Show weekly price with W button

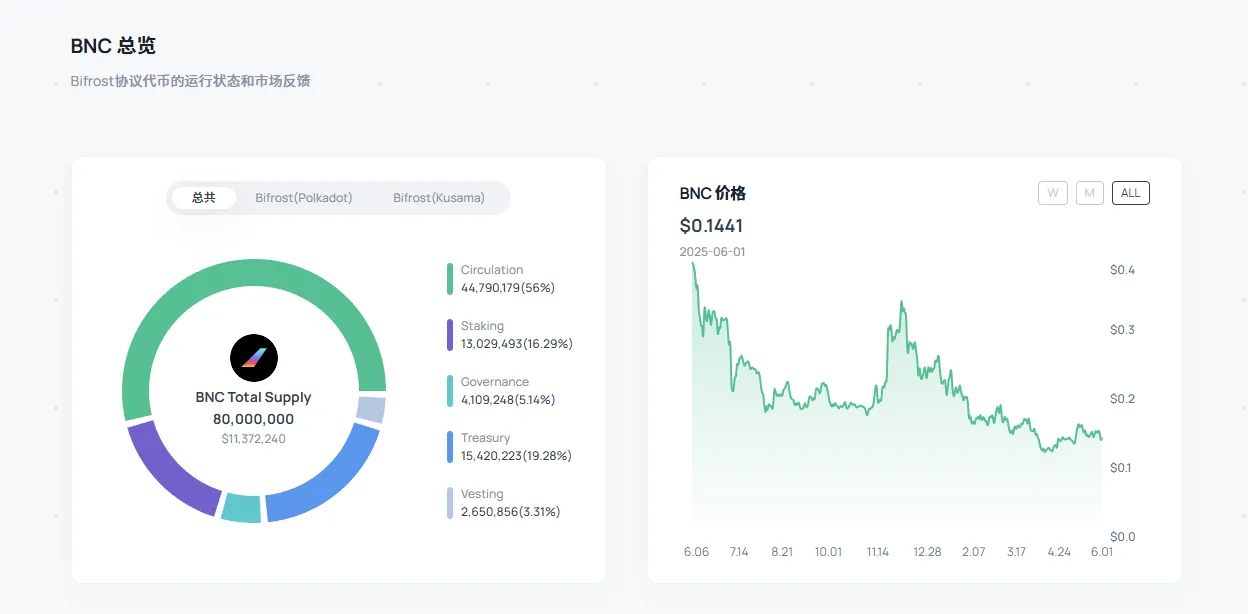1053,193
